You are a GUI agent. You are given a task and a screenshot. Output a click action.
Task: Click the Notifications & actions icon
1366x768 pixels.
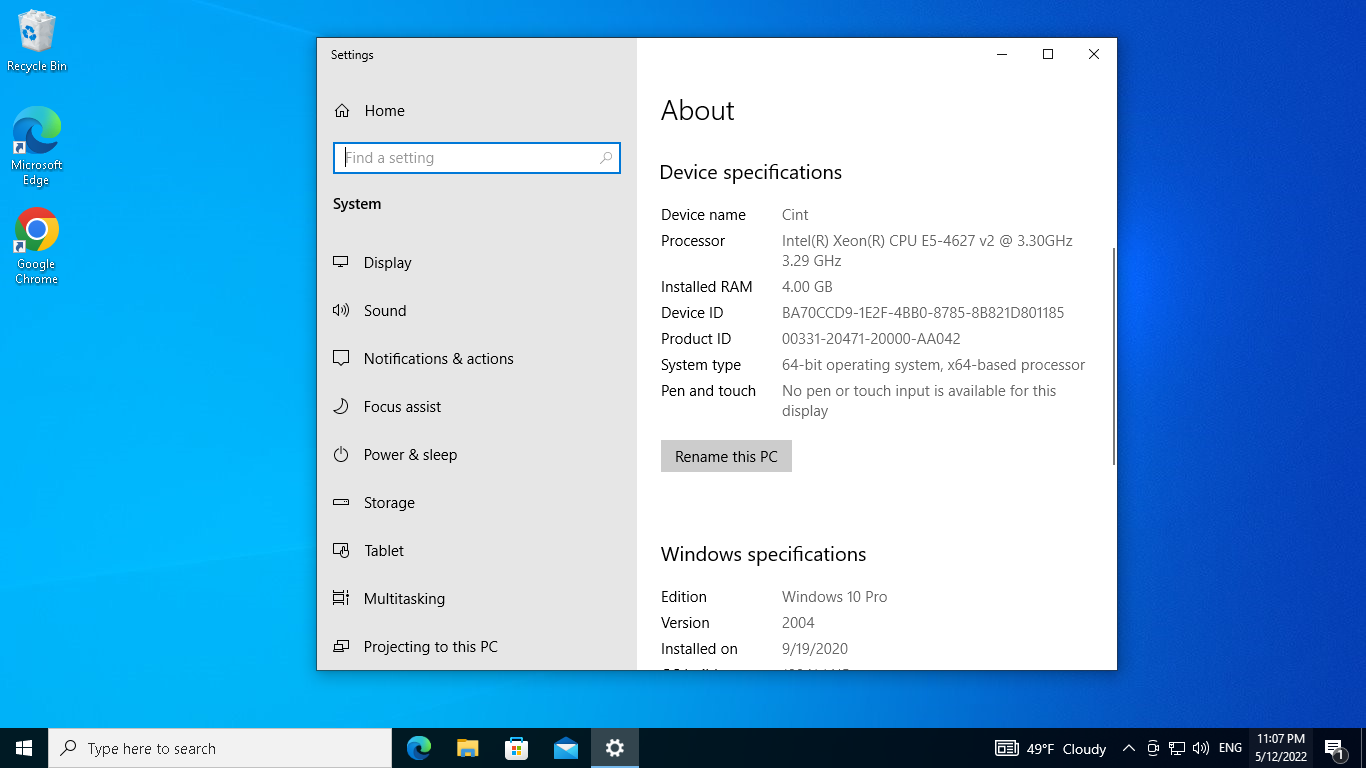pyautogui.click(x=341, y=358)
